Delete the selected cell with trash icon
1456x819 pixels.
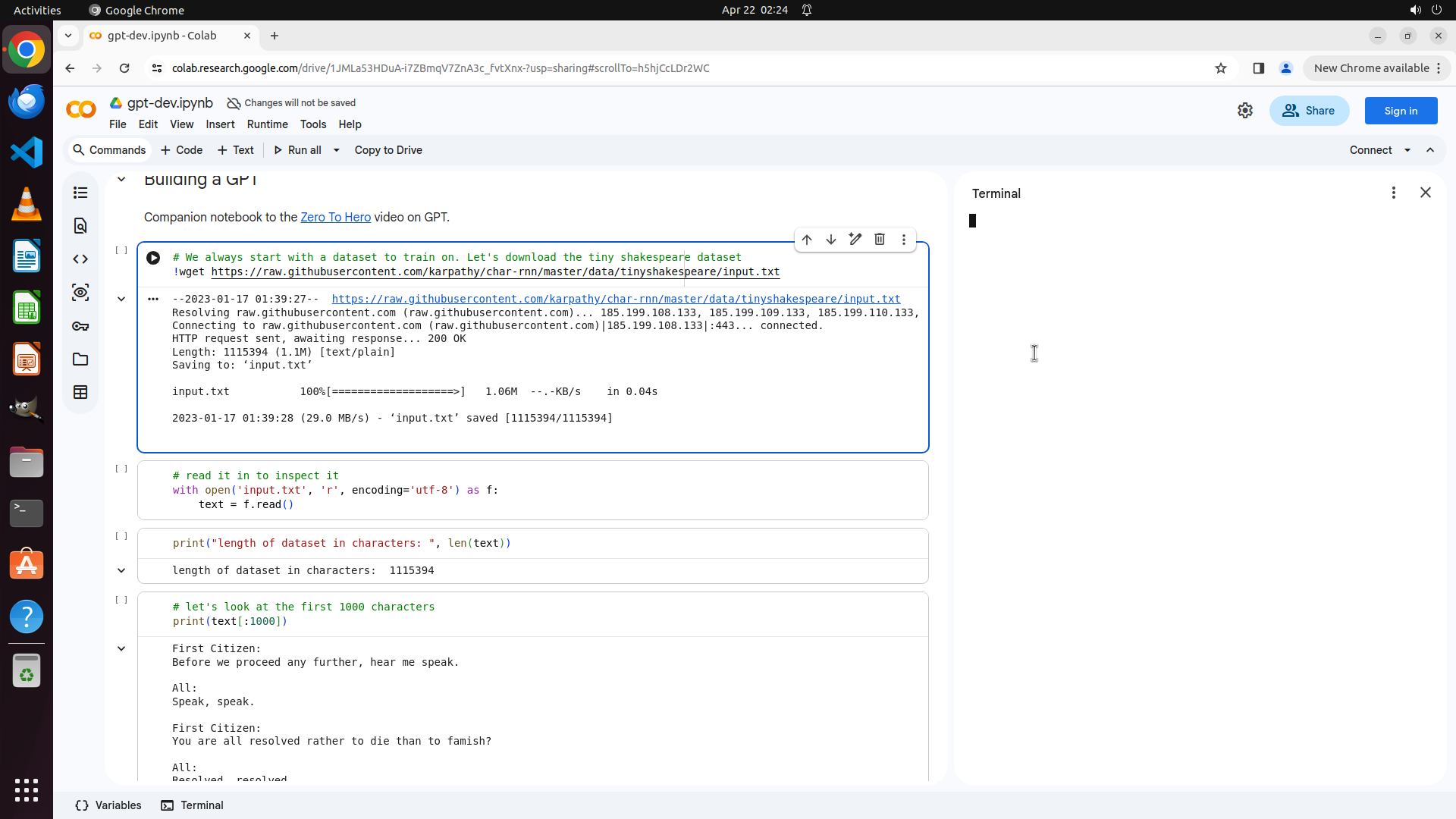pos(880,240)
